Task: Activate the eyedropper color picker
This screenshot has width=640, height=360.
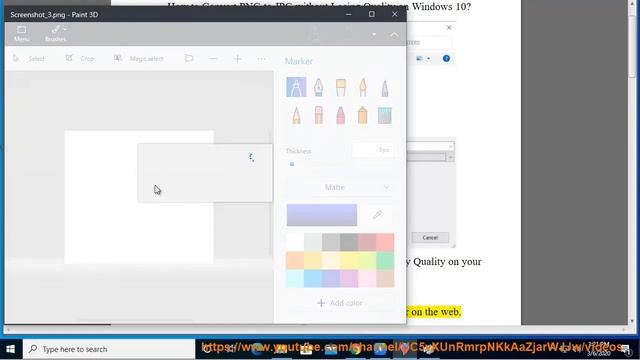Action: coord(377,214)
